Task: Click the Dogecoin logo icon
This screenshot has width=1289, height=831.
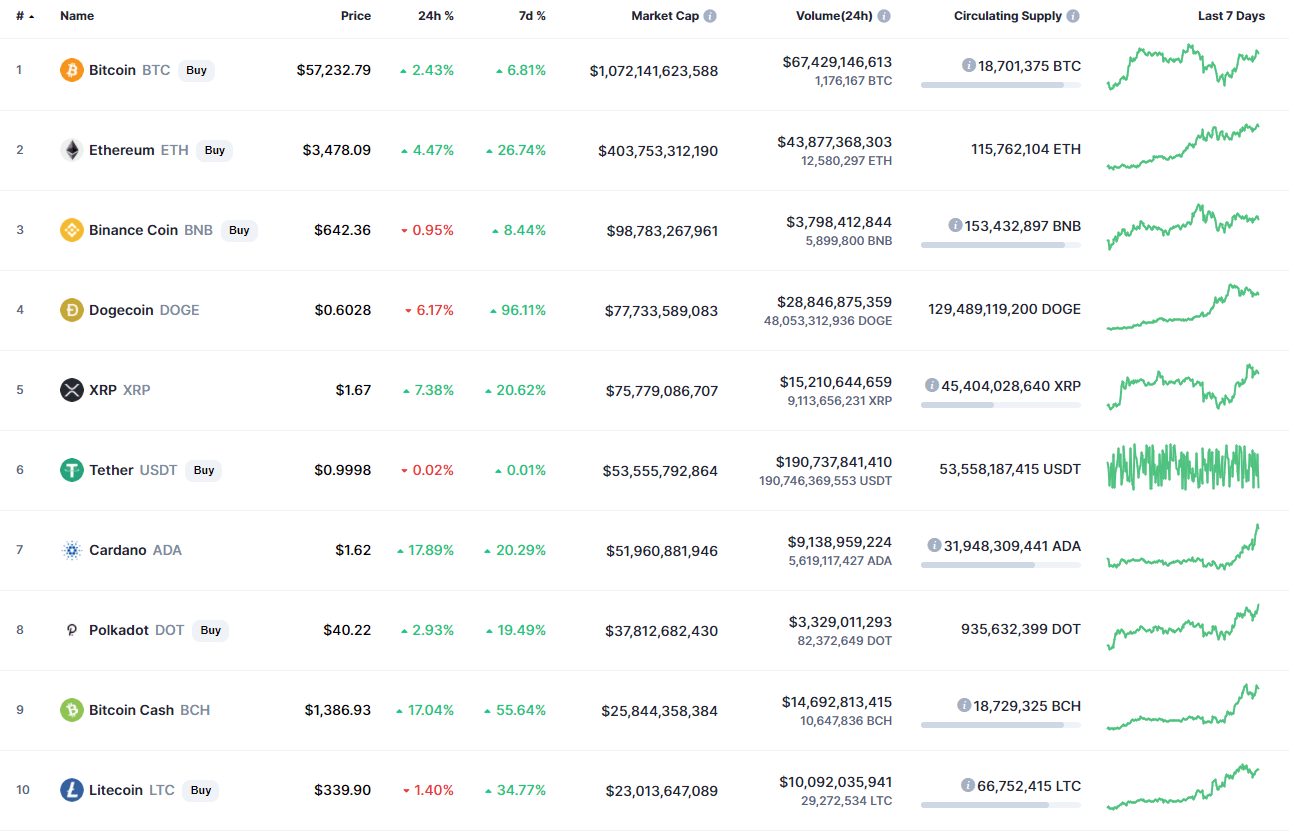Action: 72,310
